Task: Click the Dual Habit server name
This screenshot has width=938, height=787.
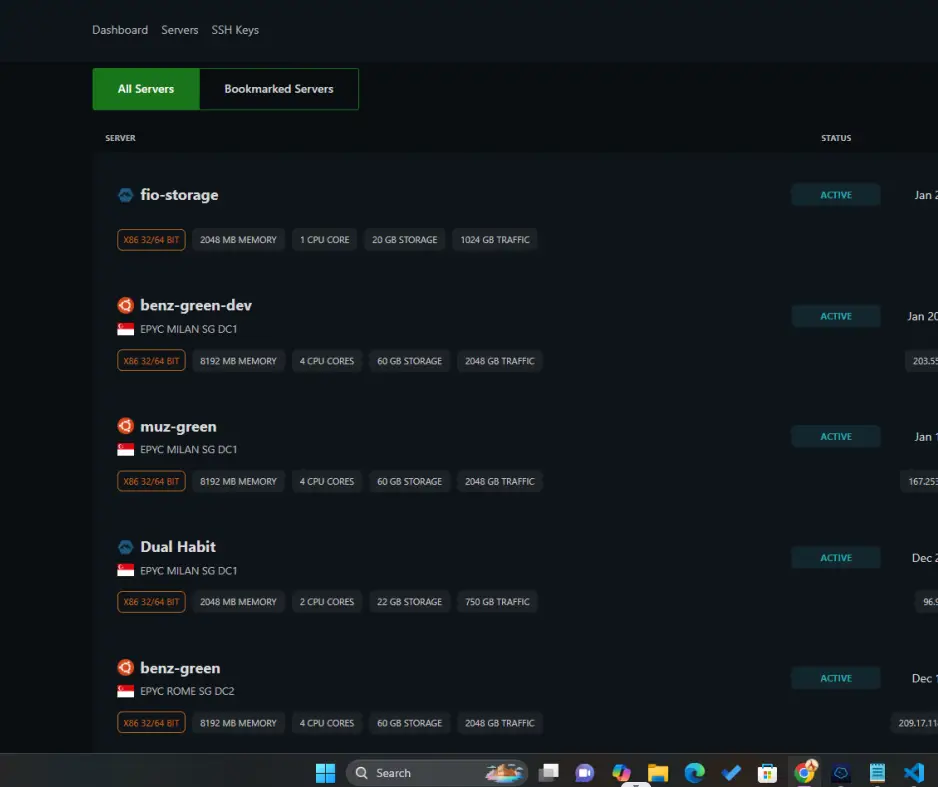Action: coord(178,547)
